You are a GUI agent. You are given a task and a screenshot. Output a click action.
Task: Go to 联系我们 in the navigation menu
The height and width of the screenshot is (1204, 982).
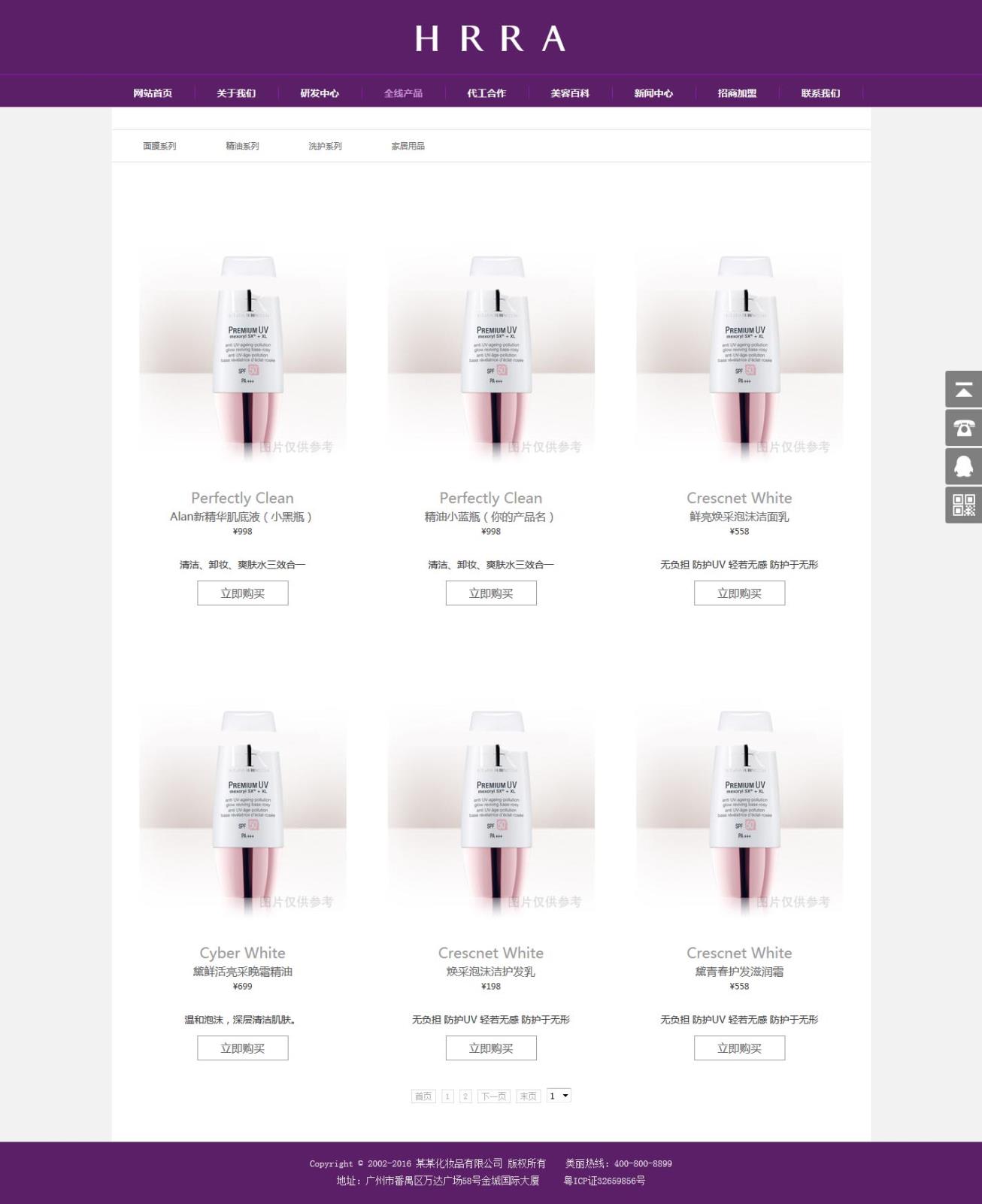click(x=820, y=93)
